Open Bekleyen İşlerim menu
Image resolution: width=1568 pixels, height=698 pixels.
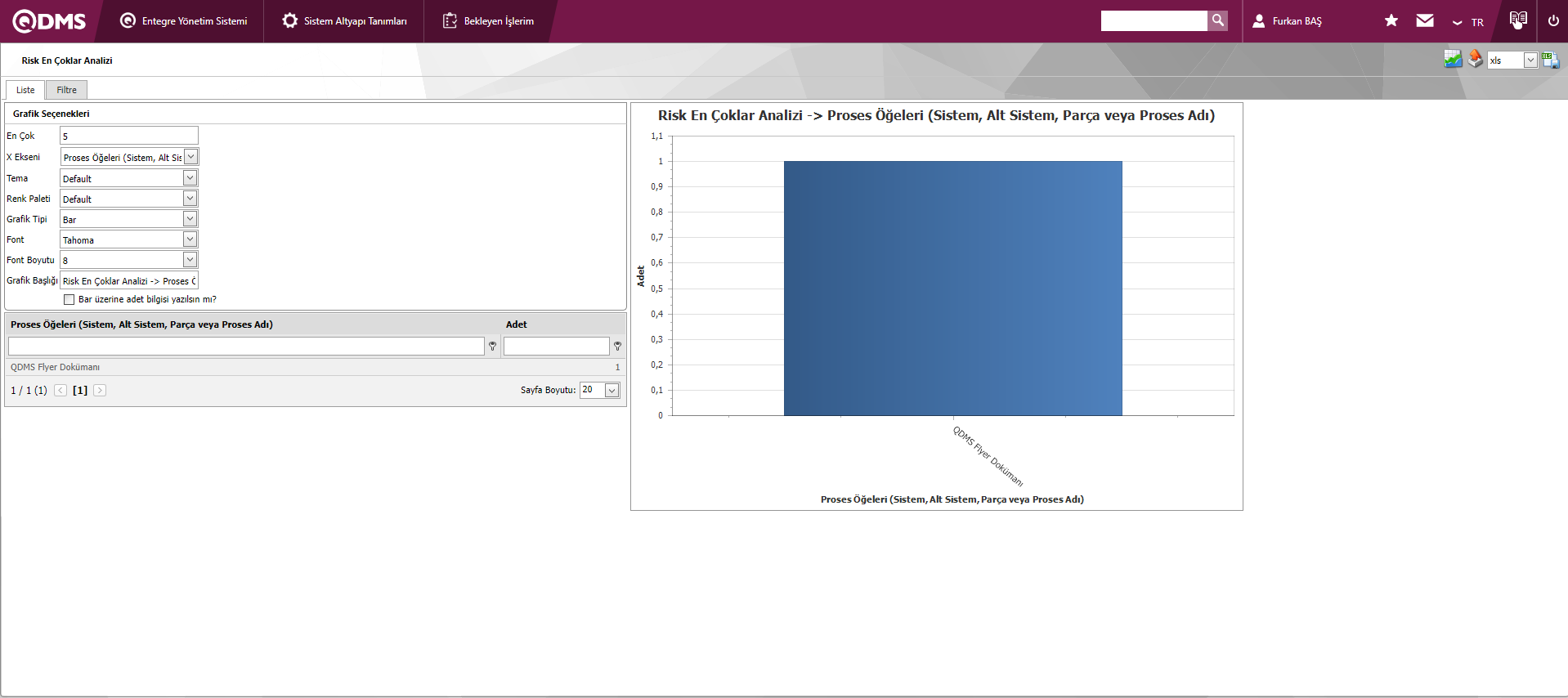(x=488, y=21)
